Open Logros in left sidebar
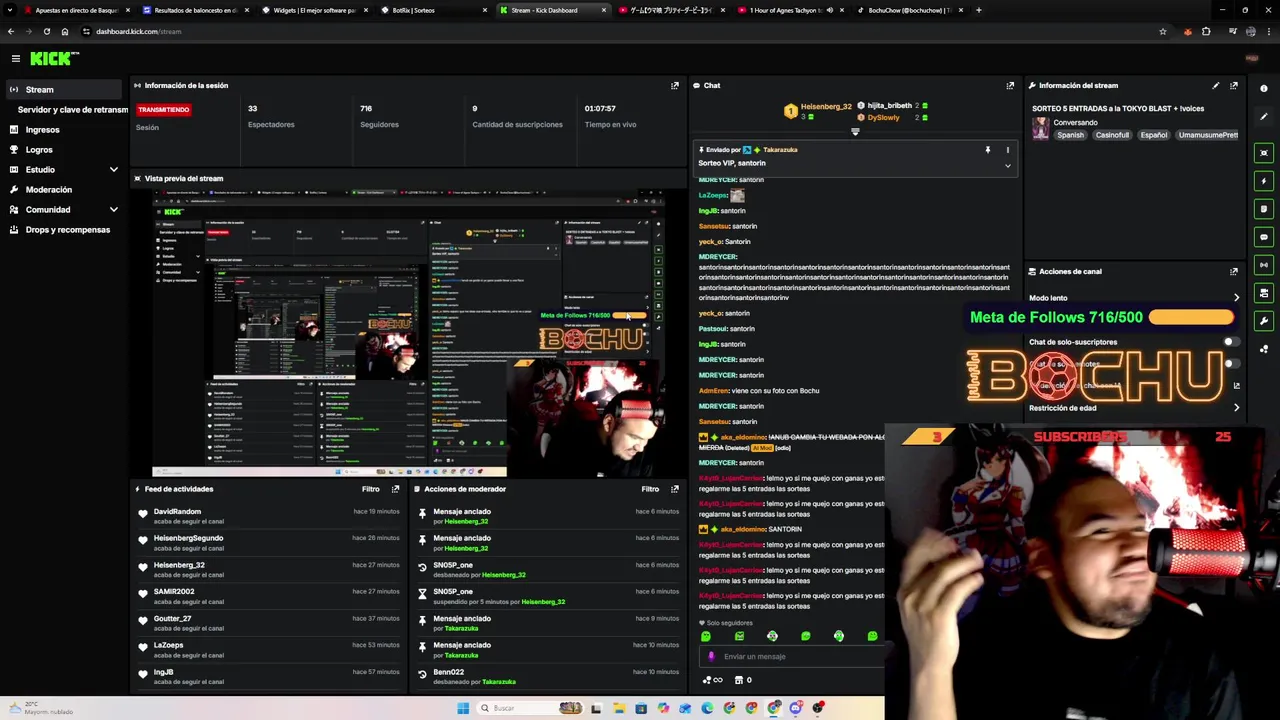Image resolution: width=1280 pixels, height=720 pixels. (39, 150)
